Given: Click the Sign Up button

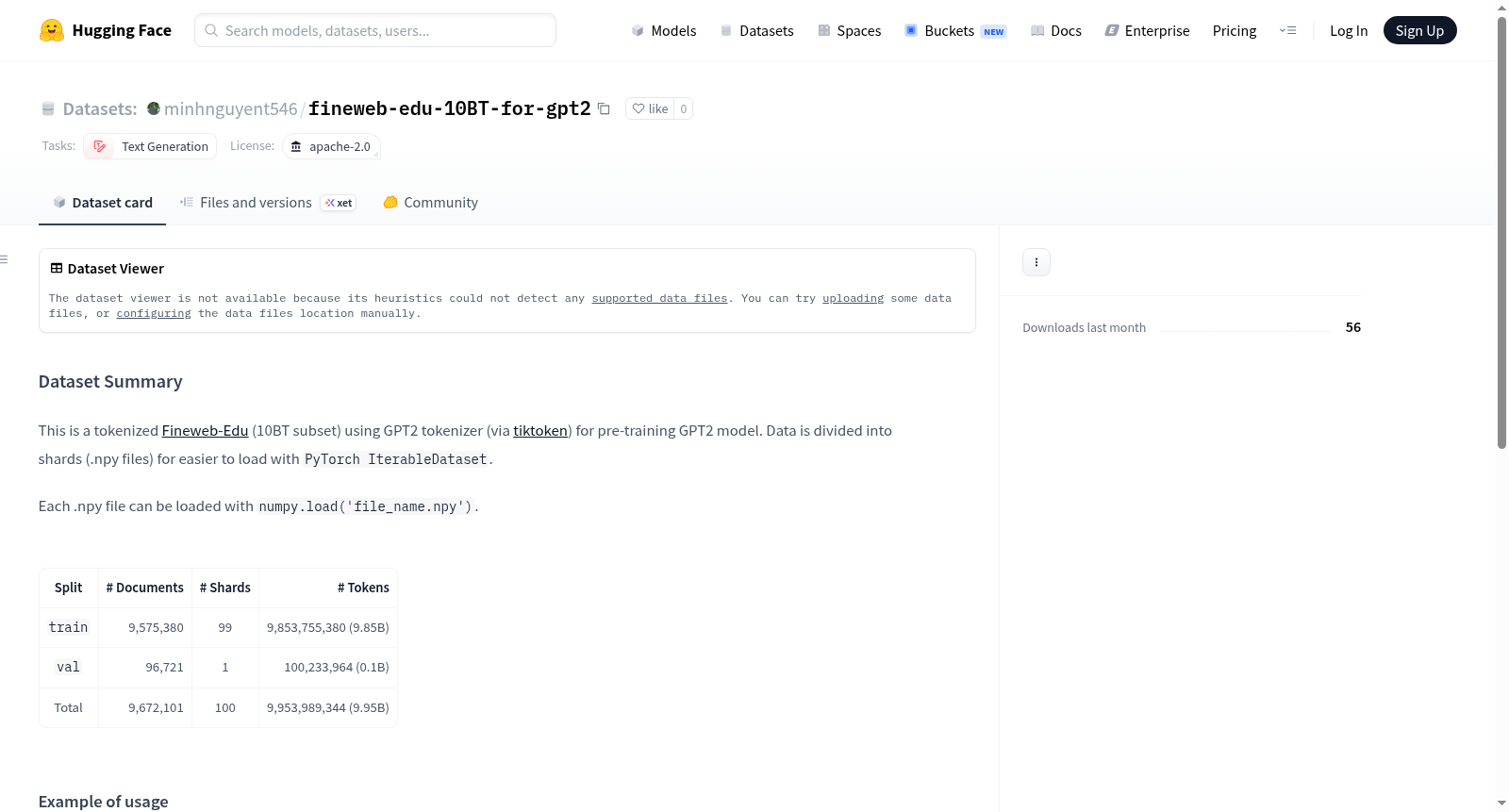Looking at the screenshot, I should 1419,30.
